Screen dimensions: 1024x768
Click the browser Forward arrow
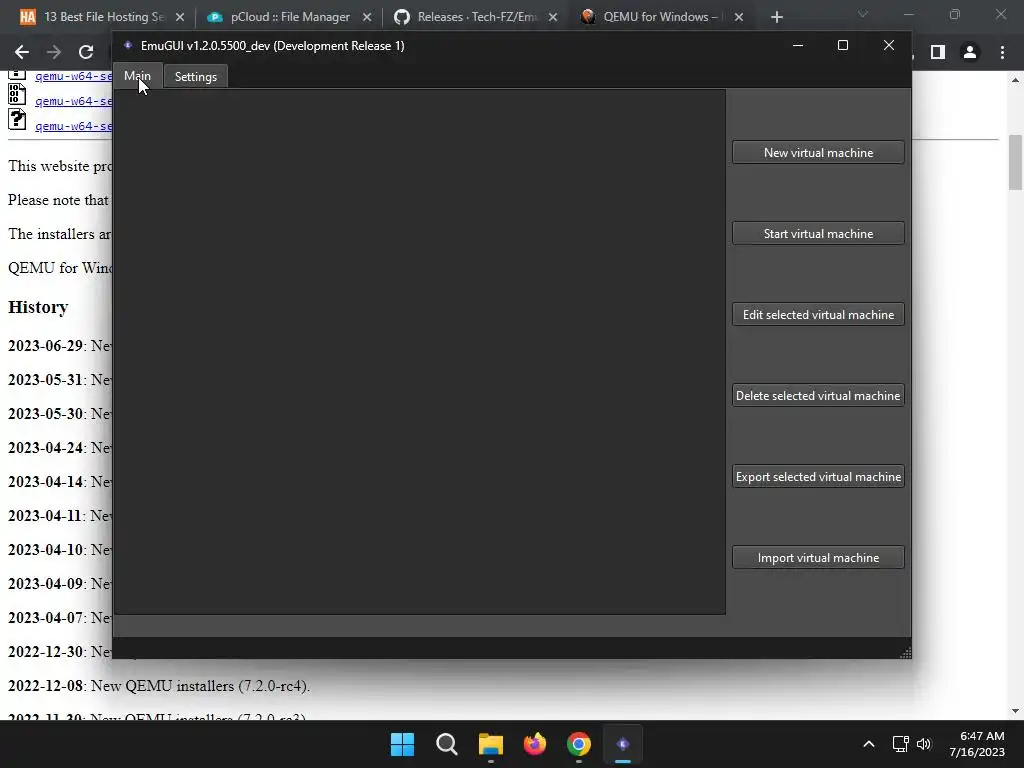pos(54,52)
